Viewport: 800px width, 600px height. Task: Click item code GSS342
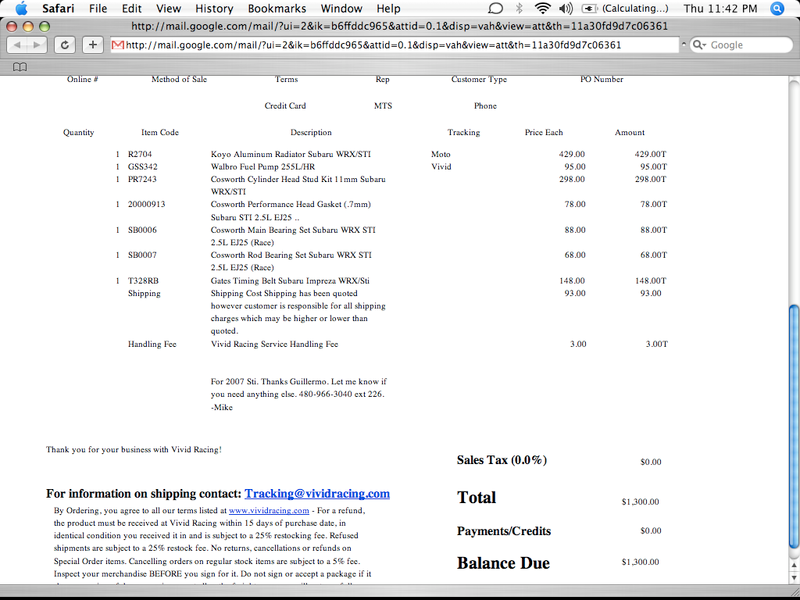143,167
